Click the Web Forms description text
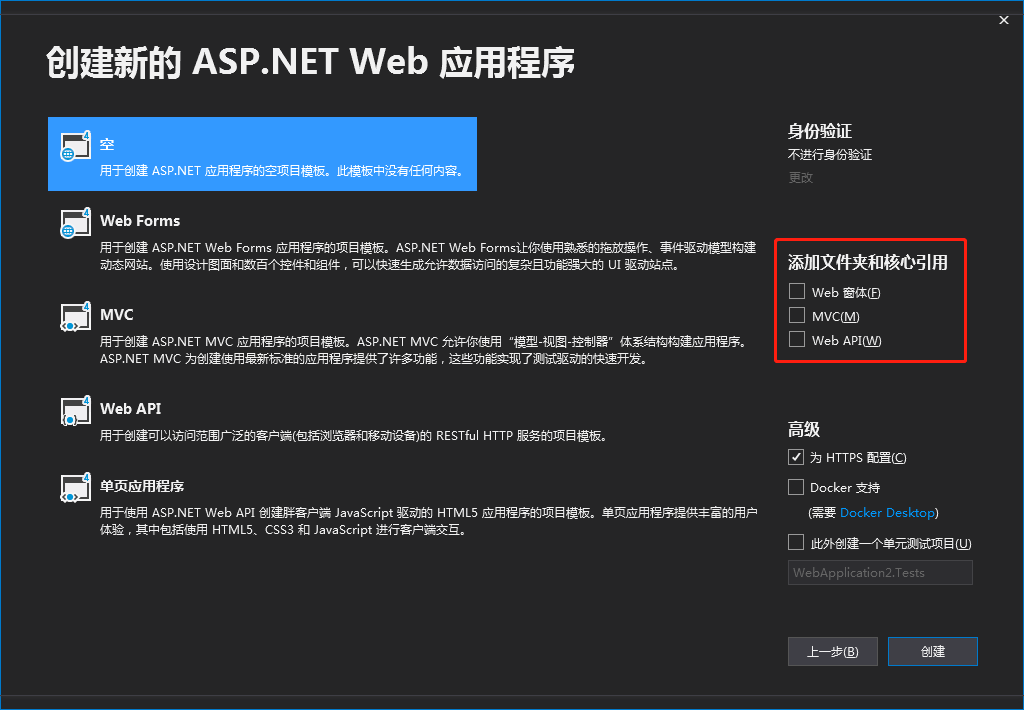This screenshot has width=1024, height=710. (428, 256)
